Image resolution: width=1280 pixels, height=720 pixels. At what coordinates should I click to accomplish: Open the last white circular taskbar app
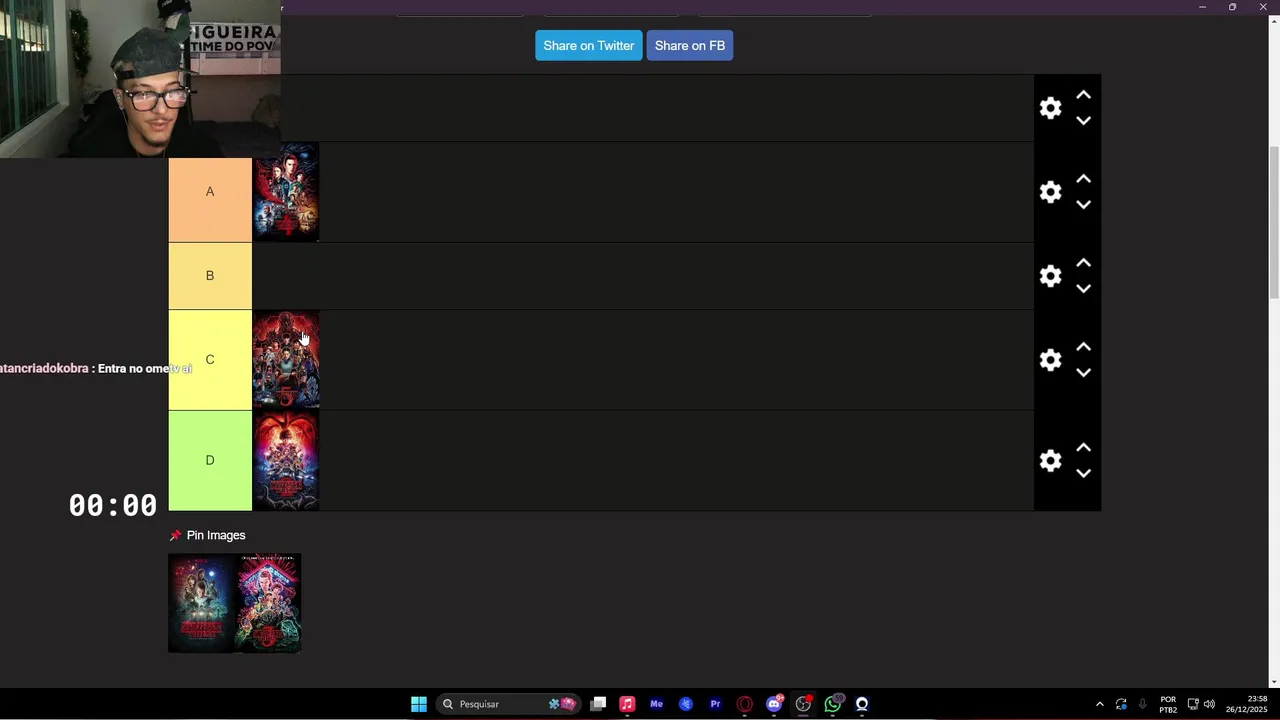(862, 704)
